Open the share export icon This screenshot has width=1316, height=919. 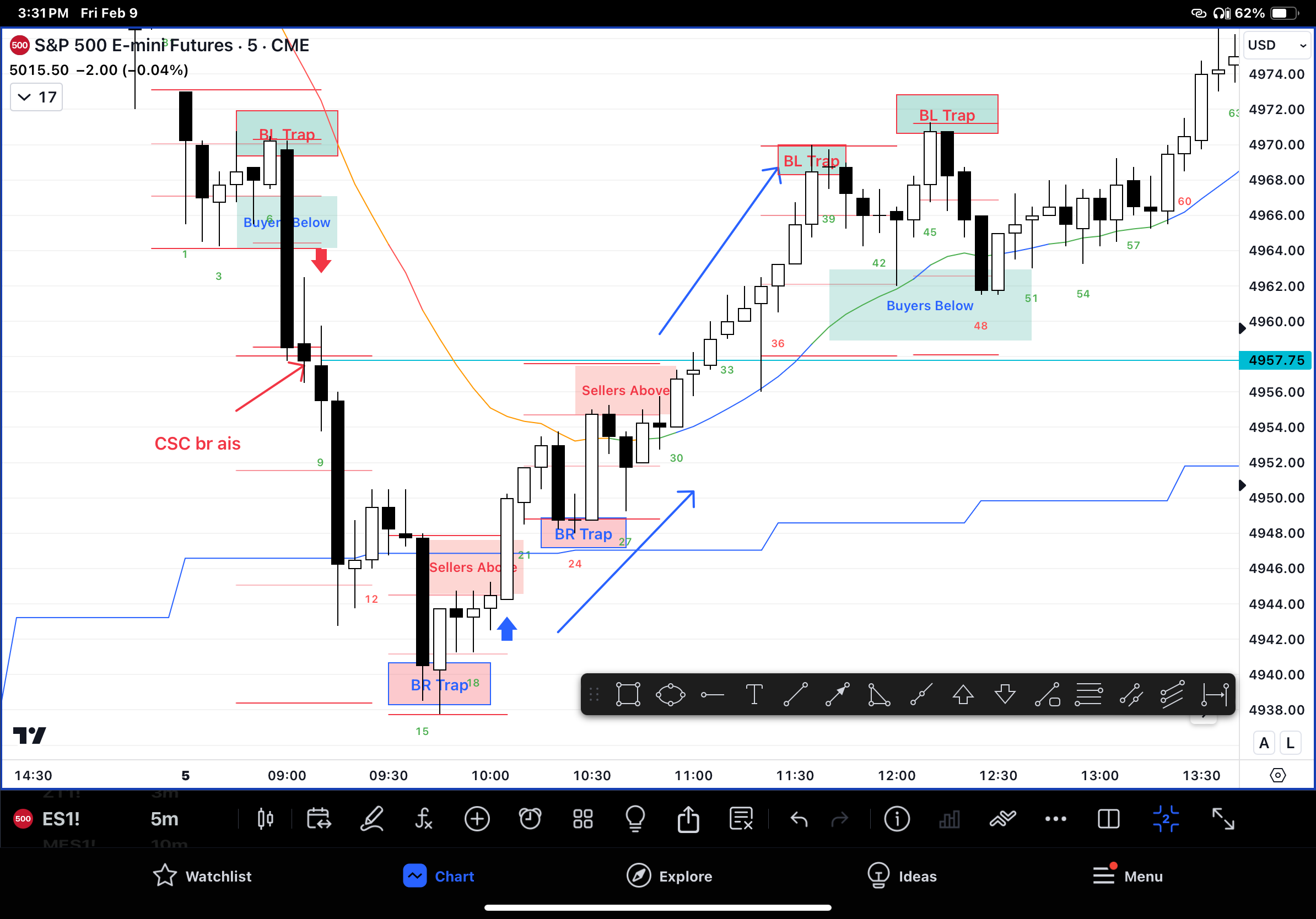[688, 819]
